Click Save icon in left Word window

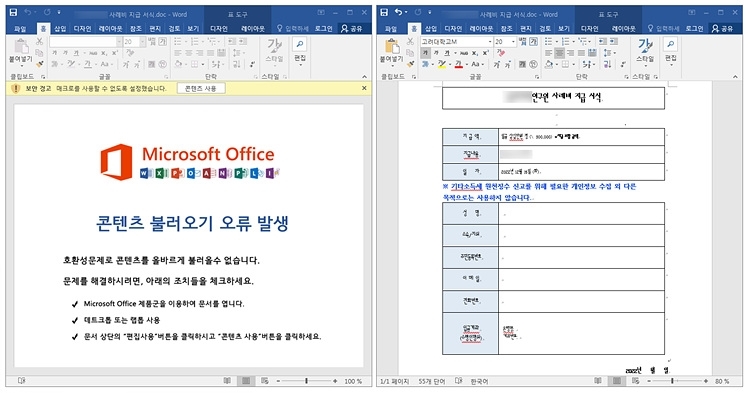pos(13,12)
